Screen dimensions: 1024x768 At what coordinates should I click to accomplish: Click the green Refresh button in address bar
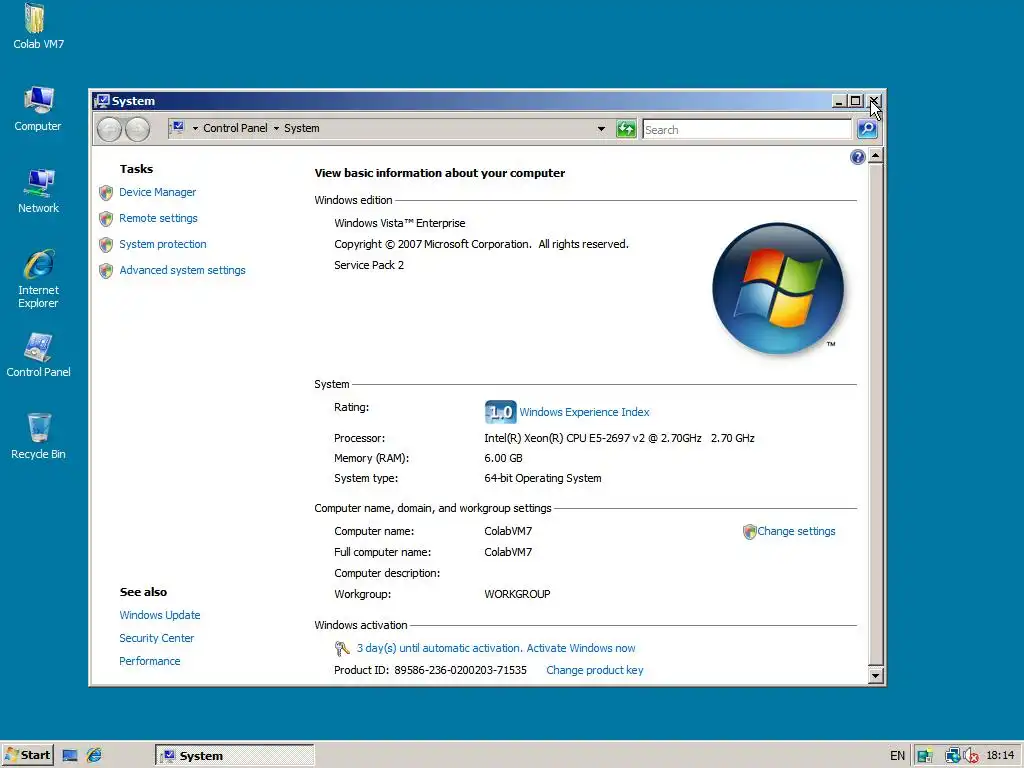tap(626, 129)
